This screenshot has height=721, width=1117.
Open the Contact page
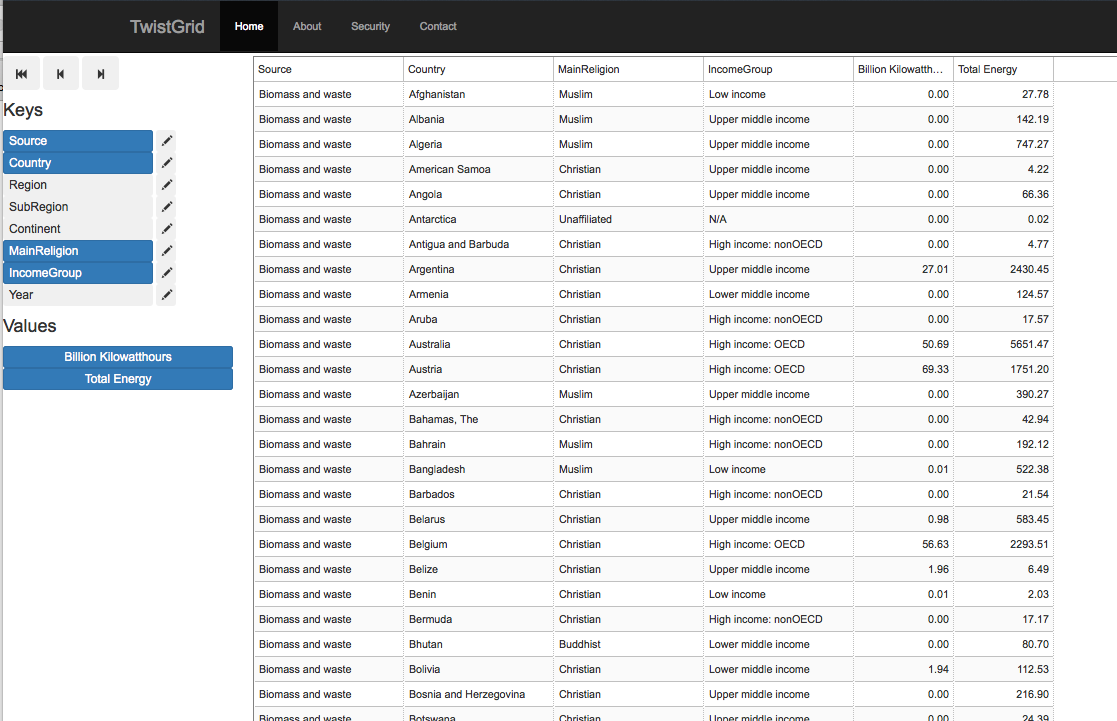point(438,26)
